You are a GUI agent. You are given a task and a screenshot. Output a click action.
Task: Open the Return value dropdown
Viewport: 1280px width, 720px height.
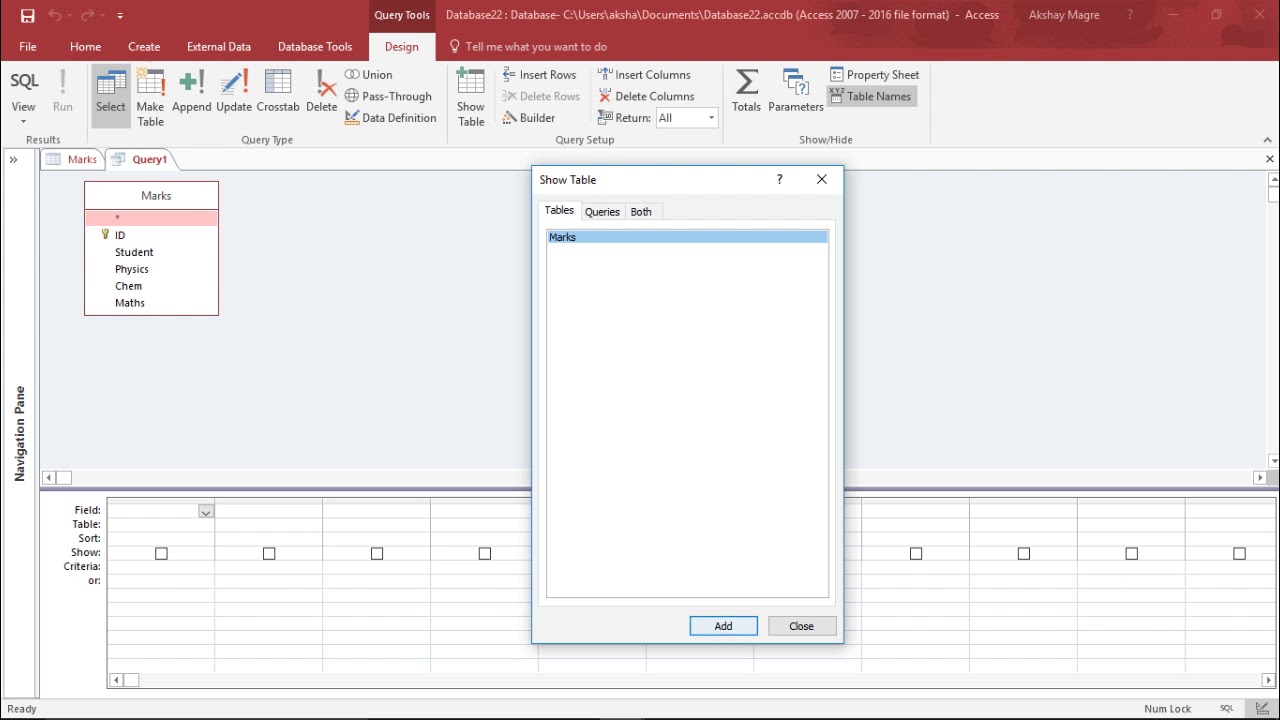click(x=711, y=118)
